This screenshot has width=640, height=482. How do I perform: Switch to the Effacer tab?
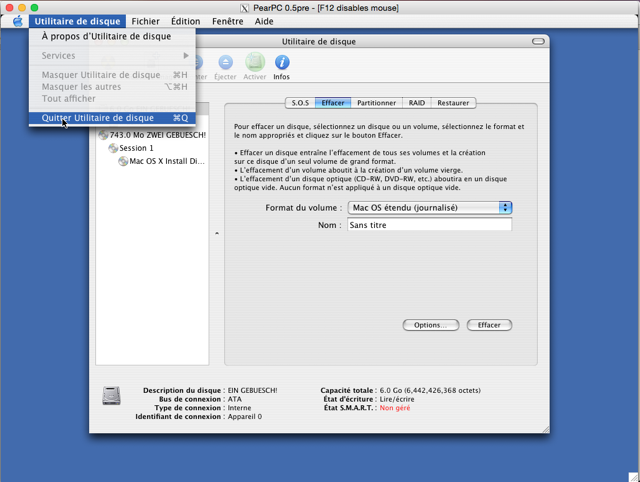[x=333, y=103]
